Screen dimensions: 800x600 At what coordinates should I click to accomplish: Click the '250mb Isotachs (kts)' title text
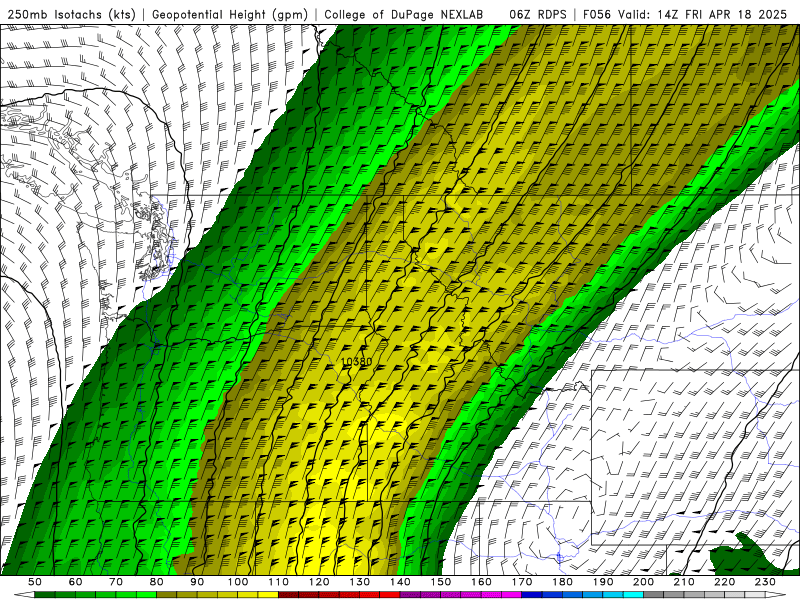tap(71, 15)
